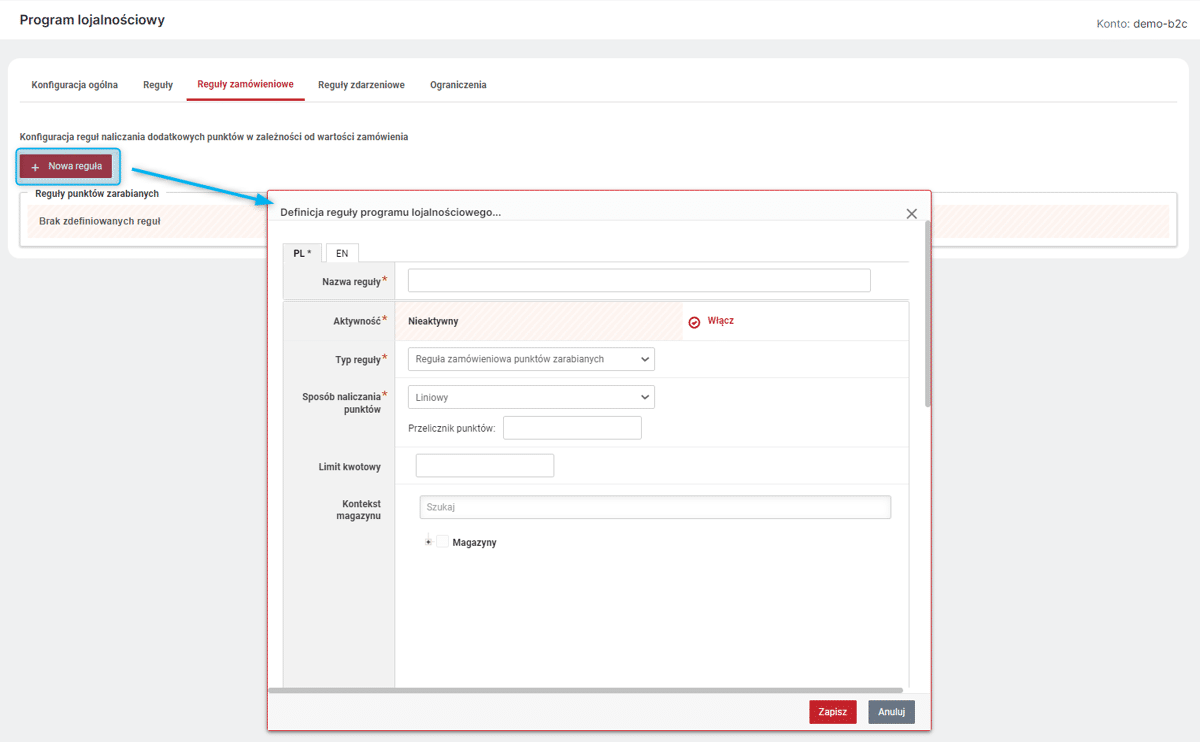Open the Sposób naliczania punktów dropdown
The height and width of the screenshot is (742, 1200).
click(531, 397)
